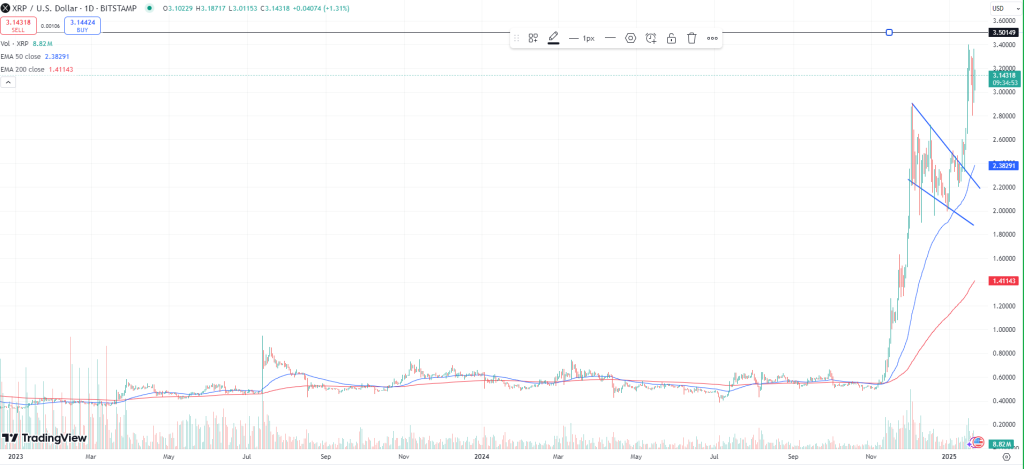Screen dimensions: 1024x469
Task: Click the 2024 label on time axis
Action: click(482, 457)
